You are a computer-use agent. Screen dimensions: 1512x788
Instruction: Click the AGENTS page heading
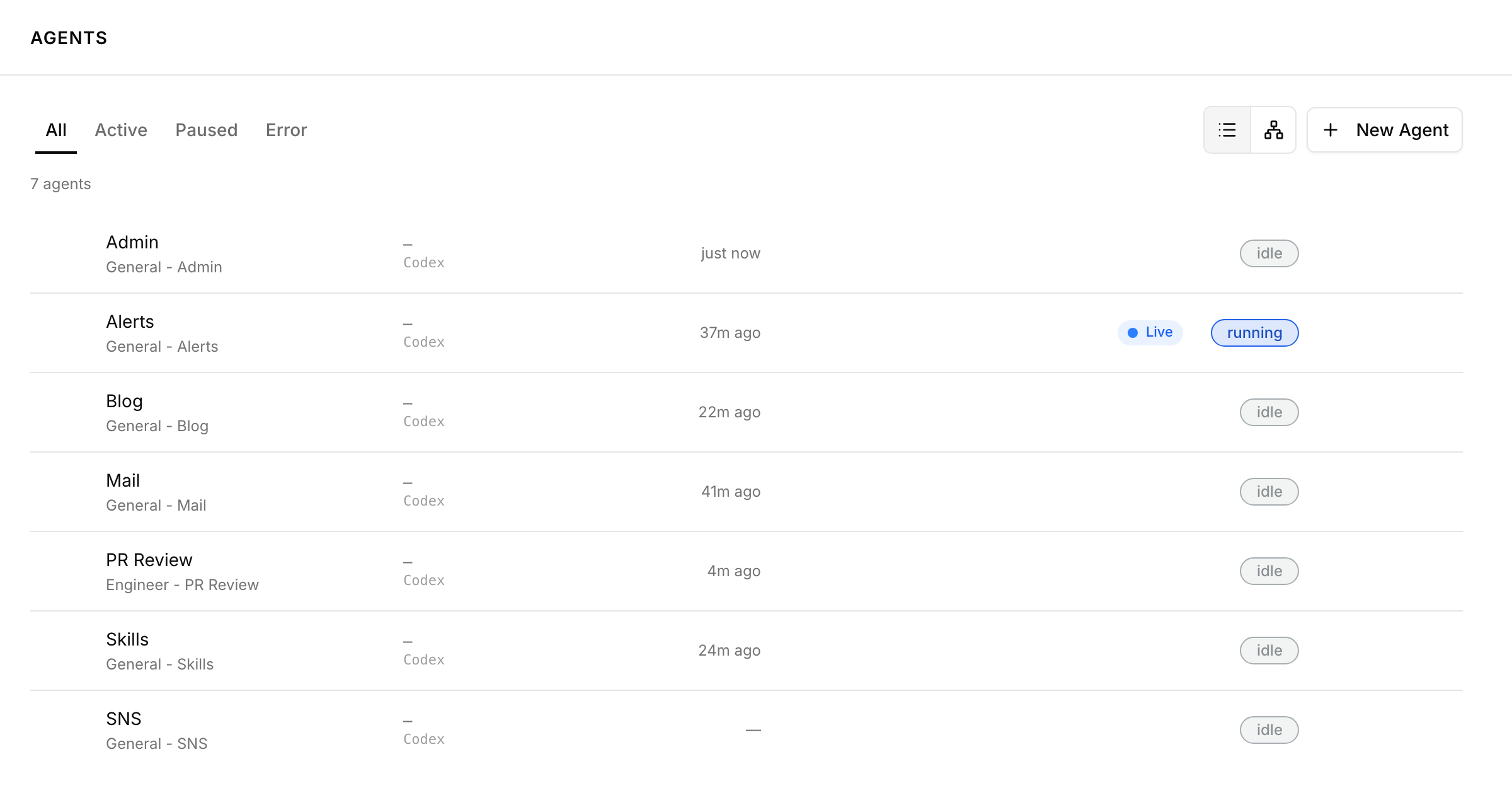(x=69, y=38)
